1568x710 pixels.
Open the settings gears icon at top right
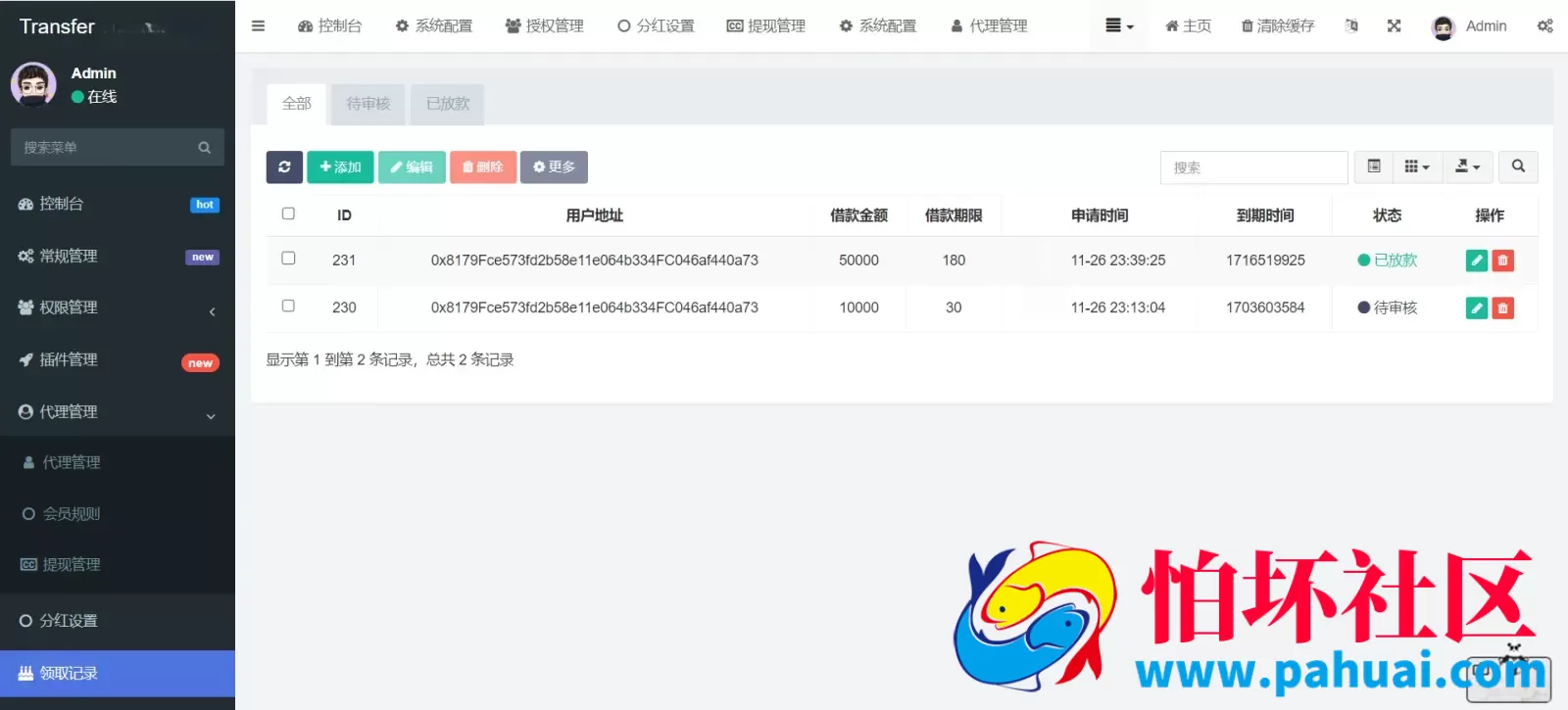pyautogui.click(x=1544, y=26)
